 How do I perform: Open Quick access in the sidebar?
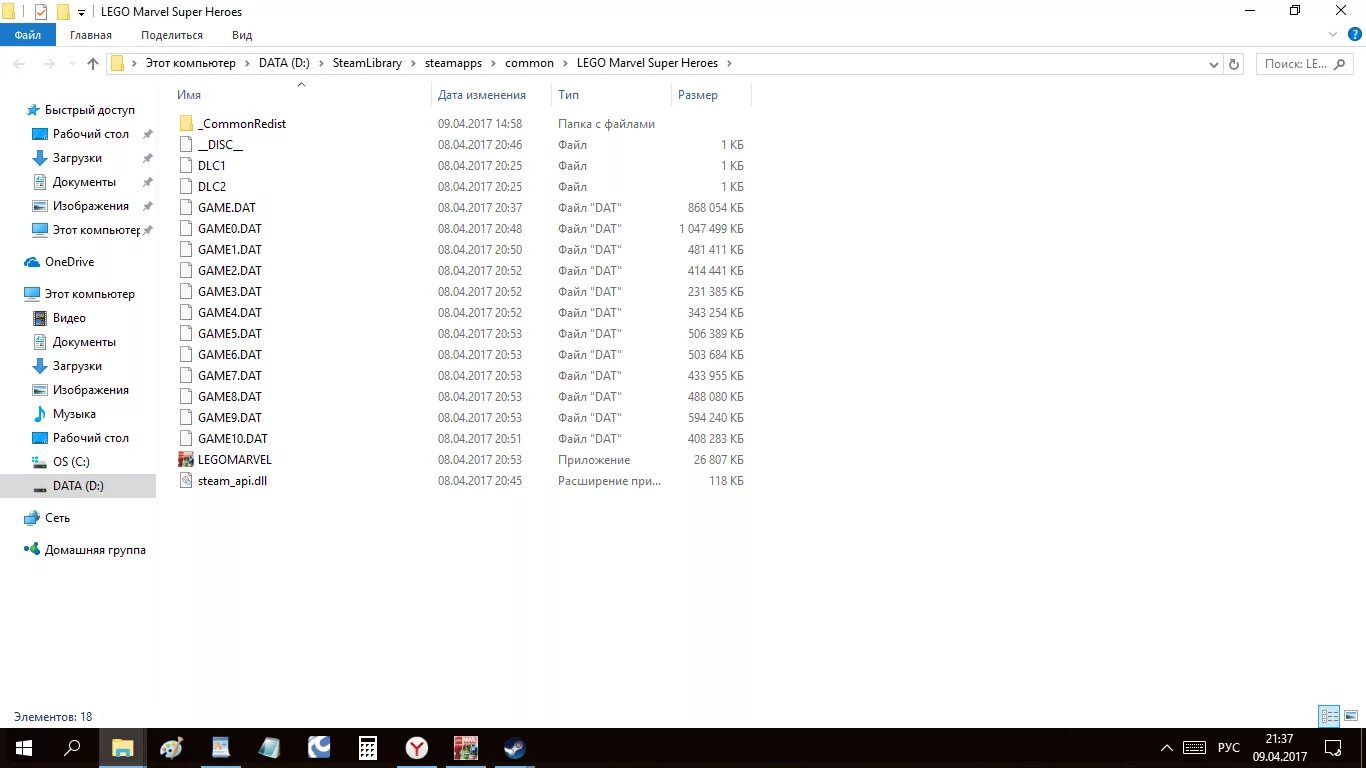tap(90, 110)
